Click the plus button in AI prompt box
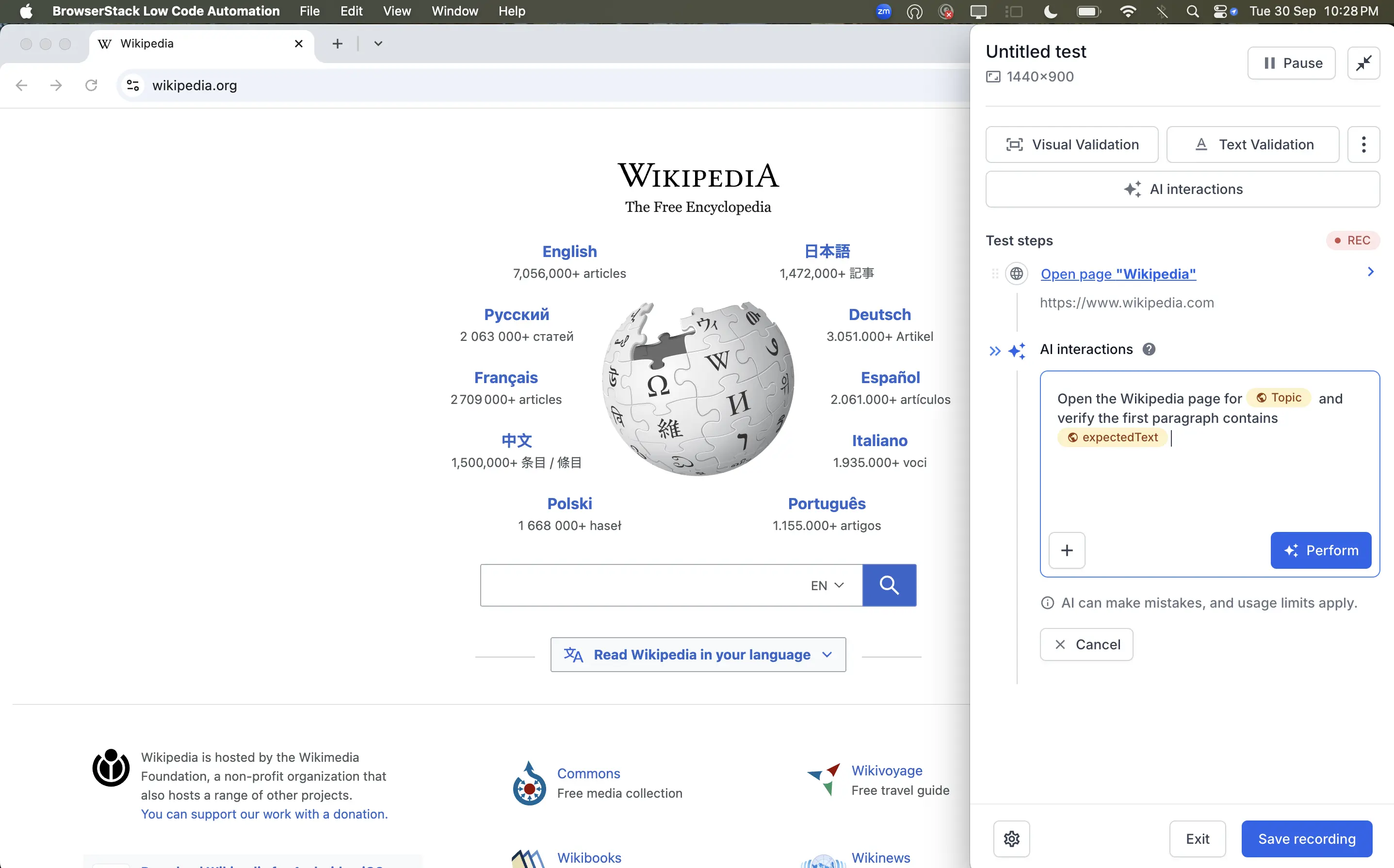 pos(1067,550)
